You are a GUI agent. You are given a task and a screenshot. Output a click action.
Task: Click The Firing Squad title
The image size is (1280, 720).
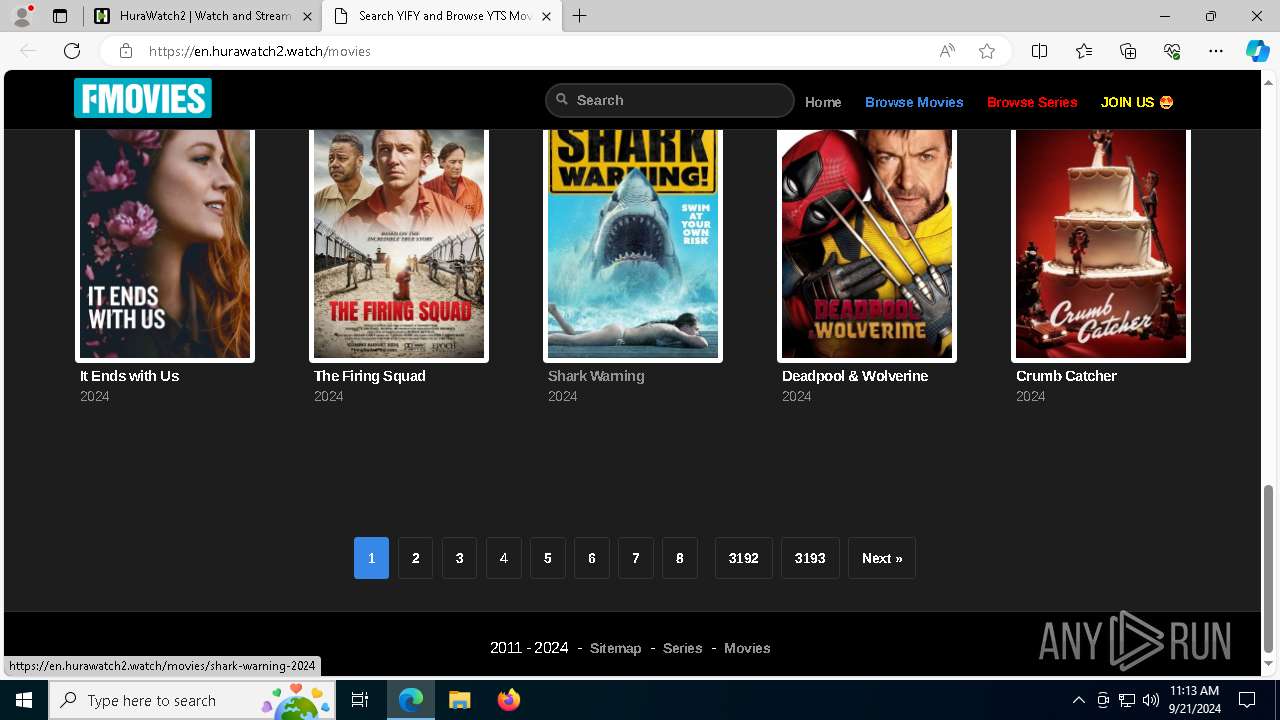point(370,376)
